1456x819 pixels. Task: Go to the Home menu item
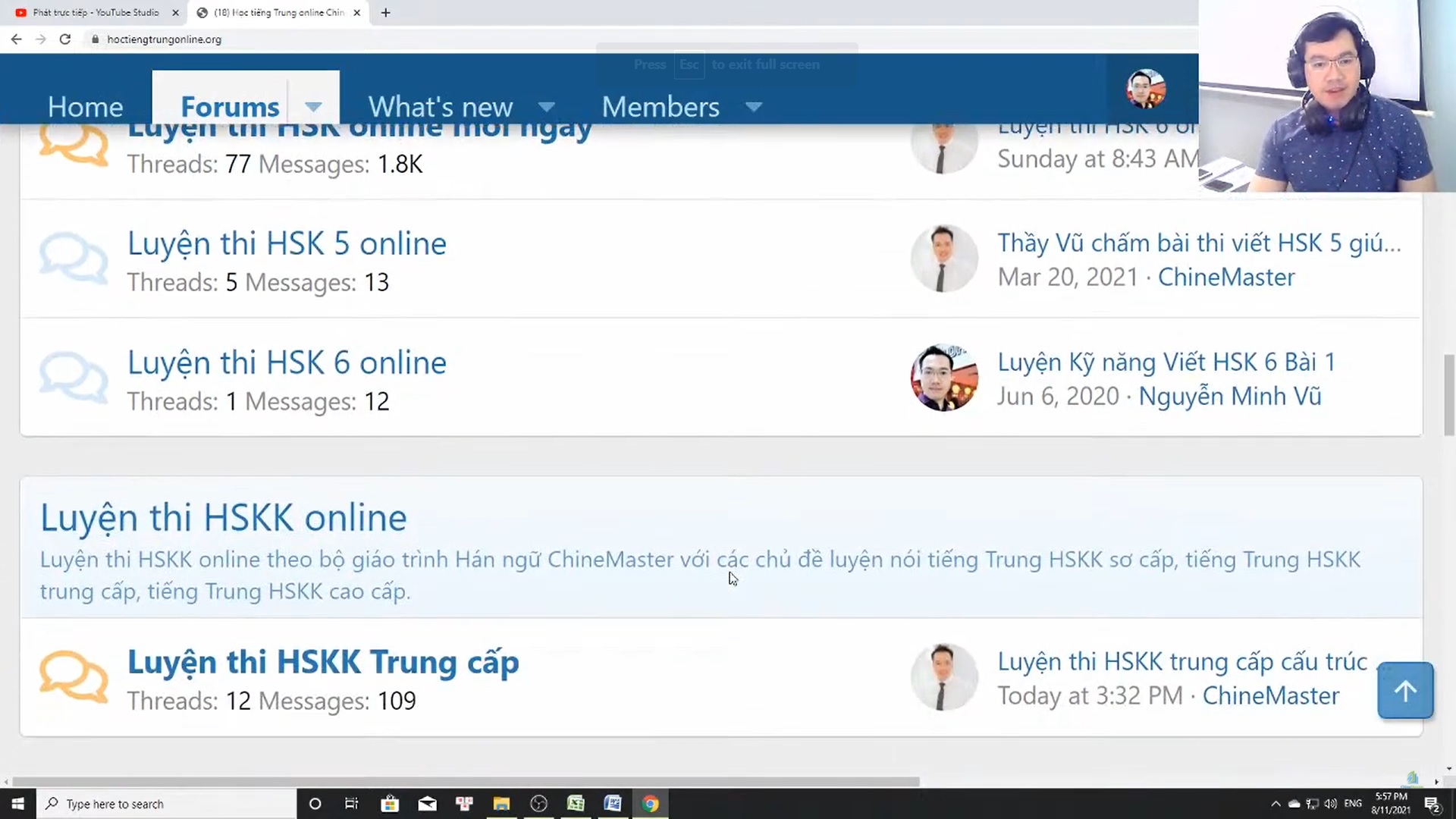[85, 107]
